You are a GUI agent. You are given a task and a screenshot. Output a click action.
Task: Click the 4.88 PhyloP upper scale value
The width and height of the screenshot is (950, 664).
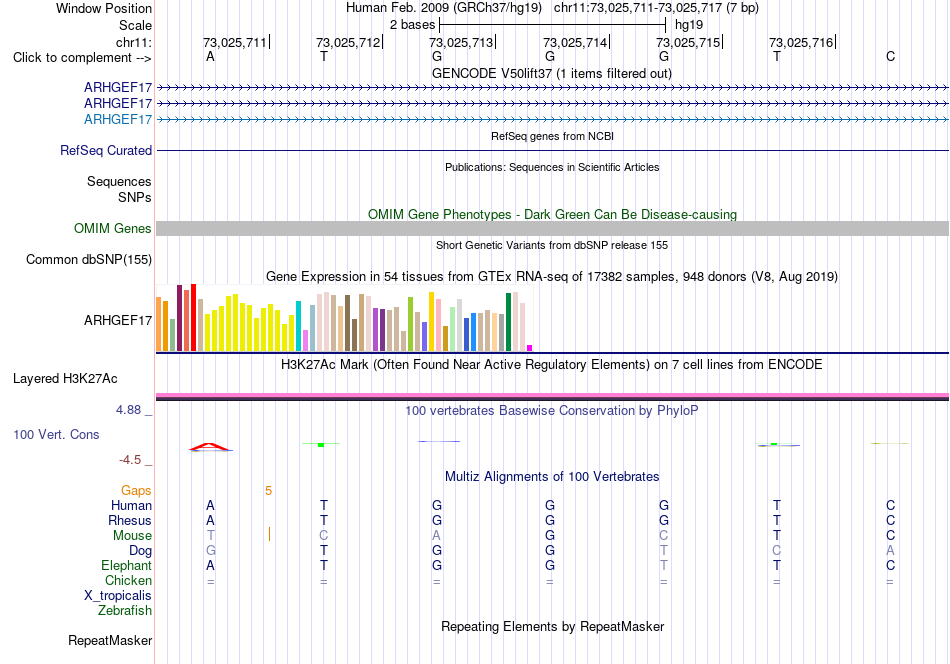[x=128, y=410]
